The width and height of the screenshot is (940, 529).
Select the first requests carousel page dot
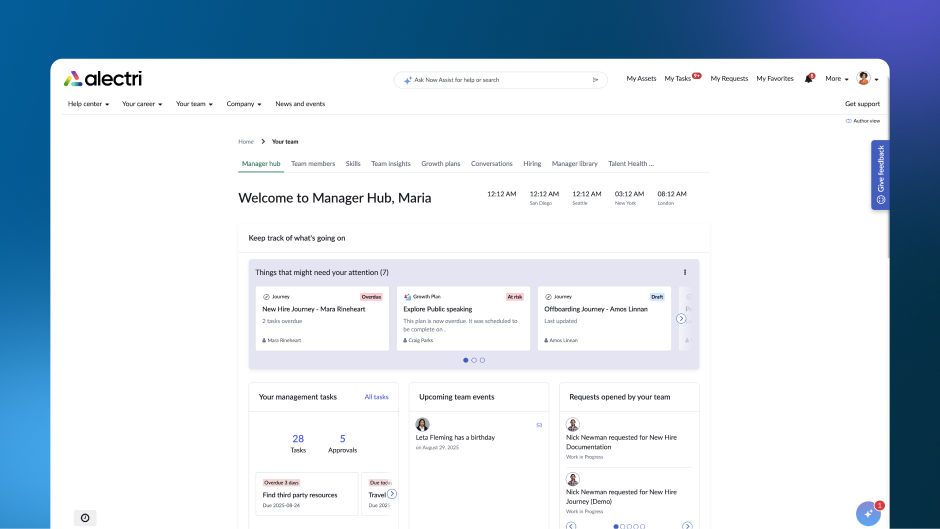(616, 527)
